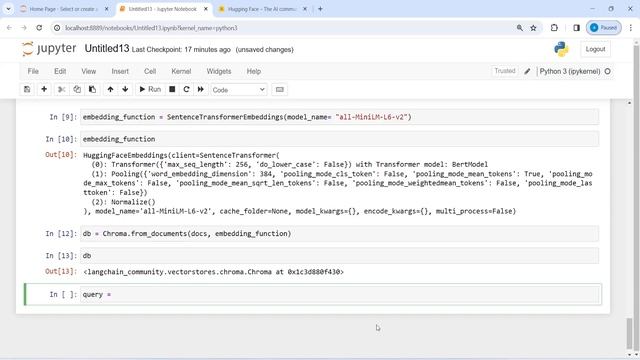Open the zoom magnifier icon in address bar

pyautogui.click(x=520, y=28)
